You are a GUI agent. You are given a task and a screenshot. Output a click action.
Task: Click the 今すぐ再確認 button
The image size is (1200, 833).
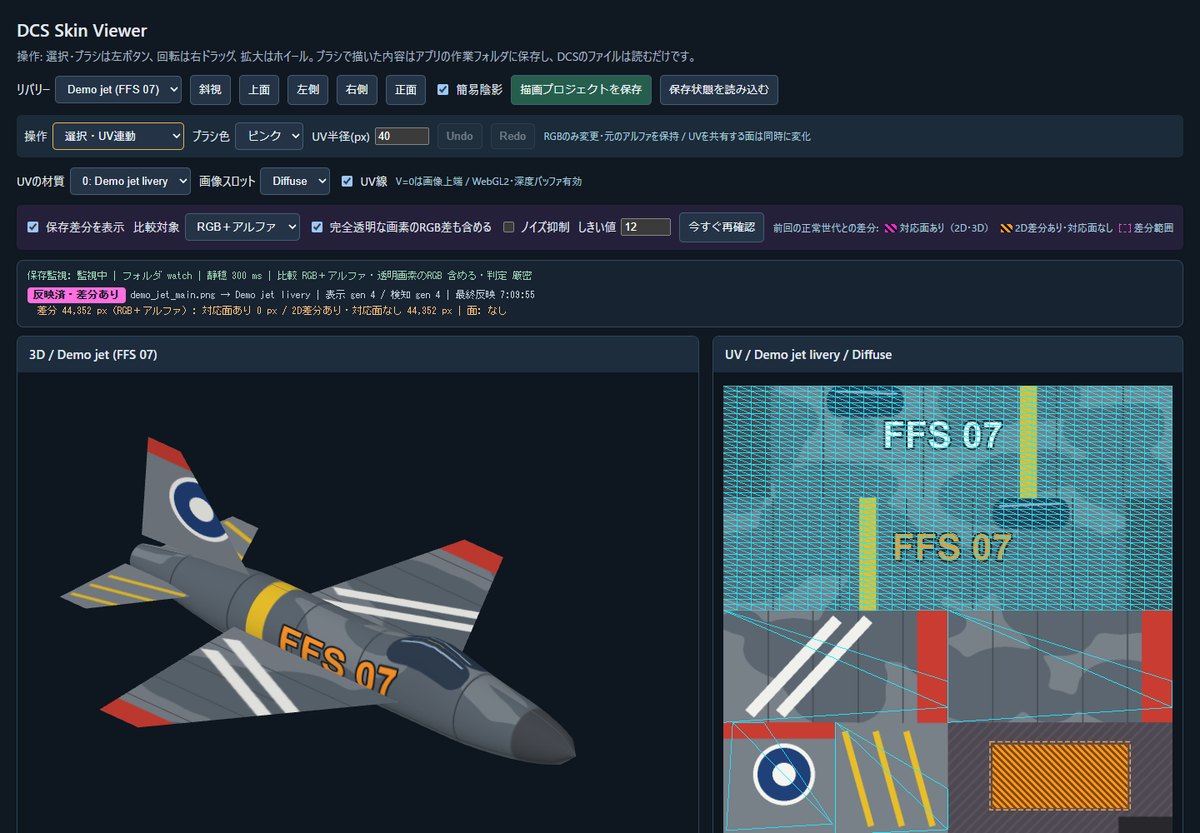pyautogui.click(x=722, y=227)
